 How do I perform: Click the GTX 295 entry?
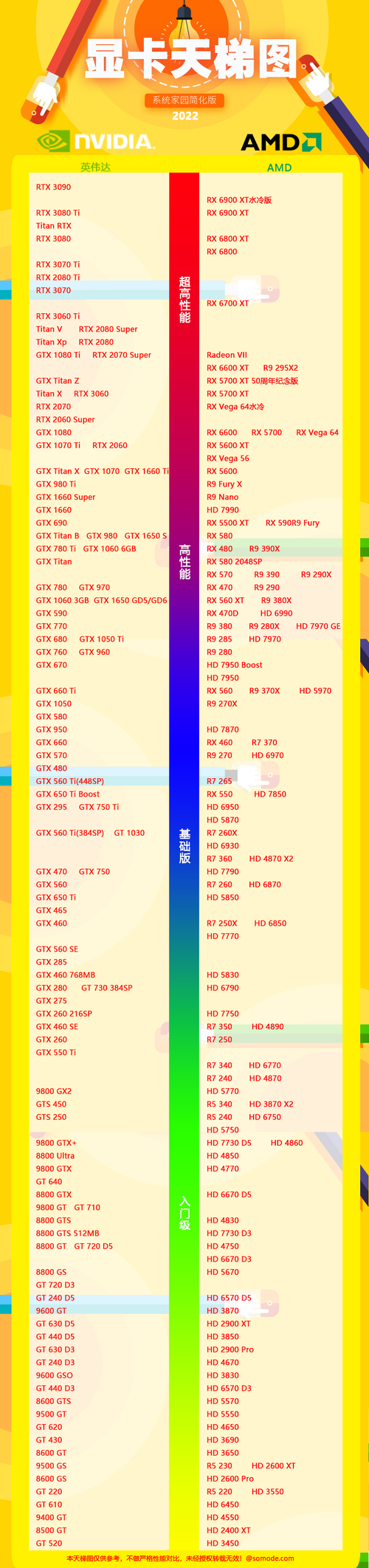(52, 807)
